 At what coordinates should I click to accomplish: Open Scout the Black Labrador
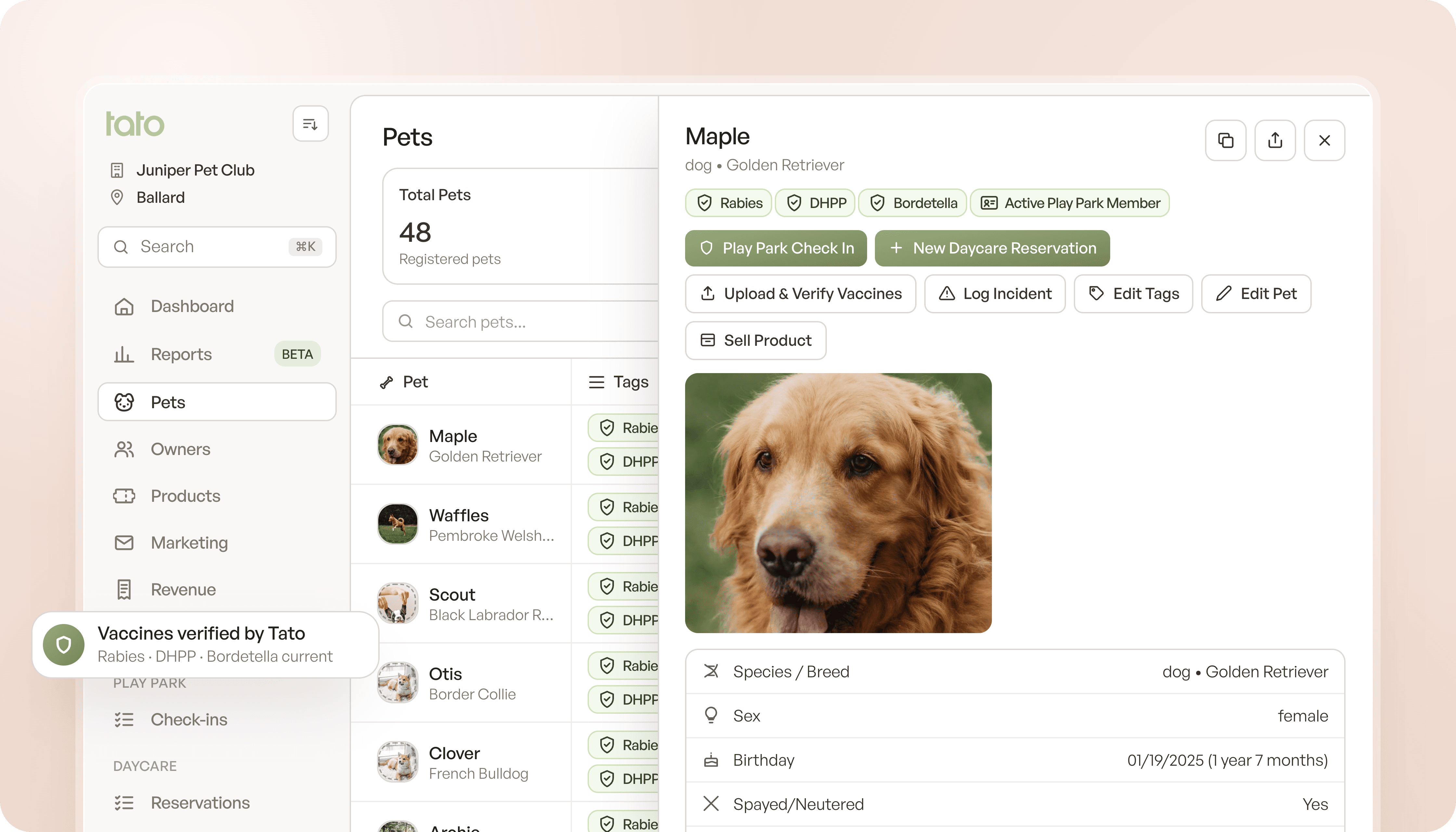pos(505,604)
